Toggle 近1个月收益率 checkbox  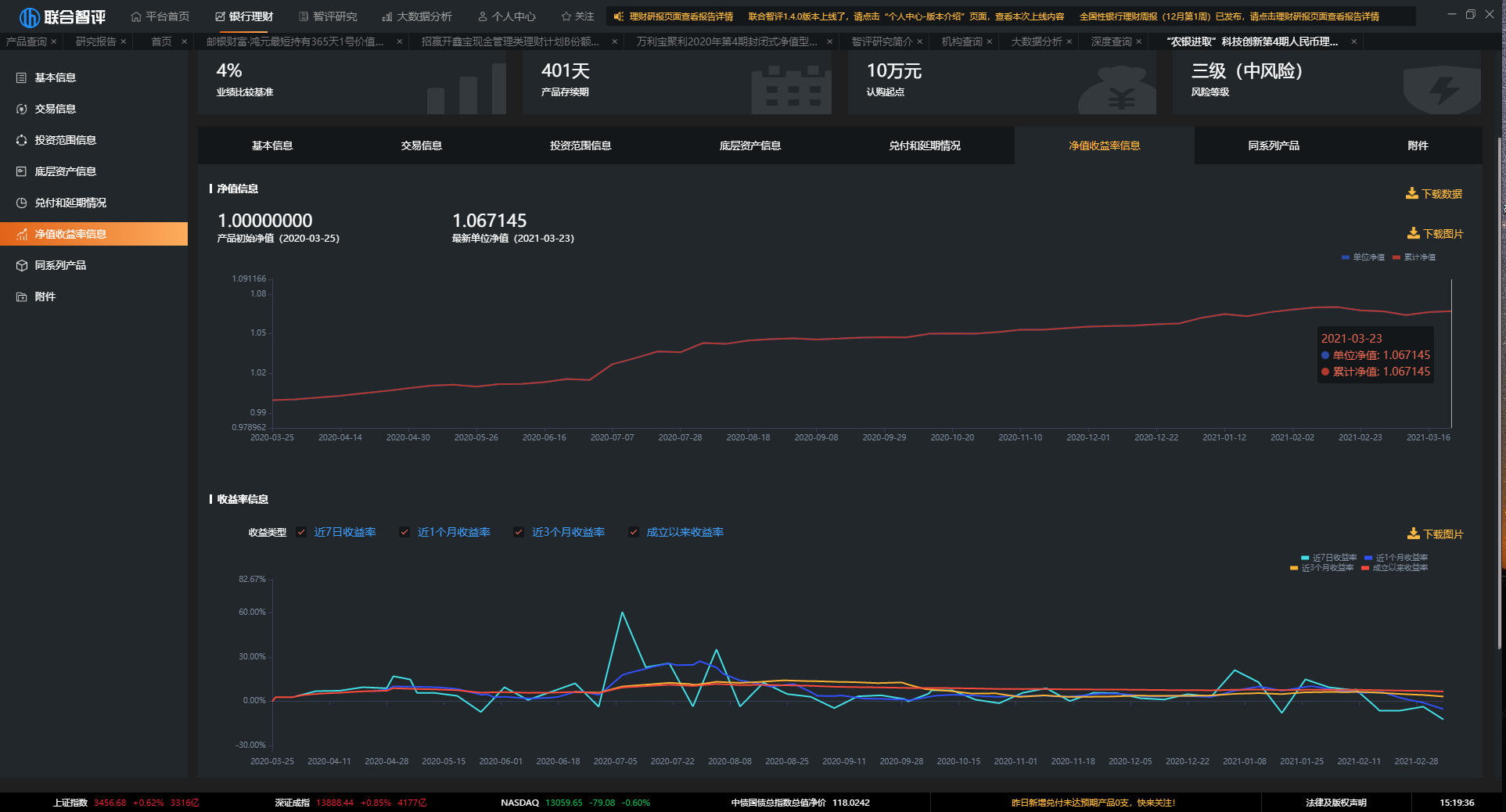coord(404,532)
